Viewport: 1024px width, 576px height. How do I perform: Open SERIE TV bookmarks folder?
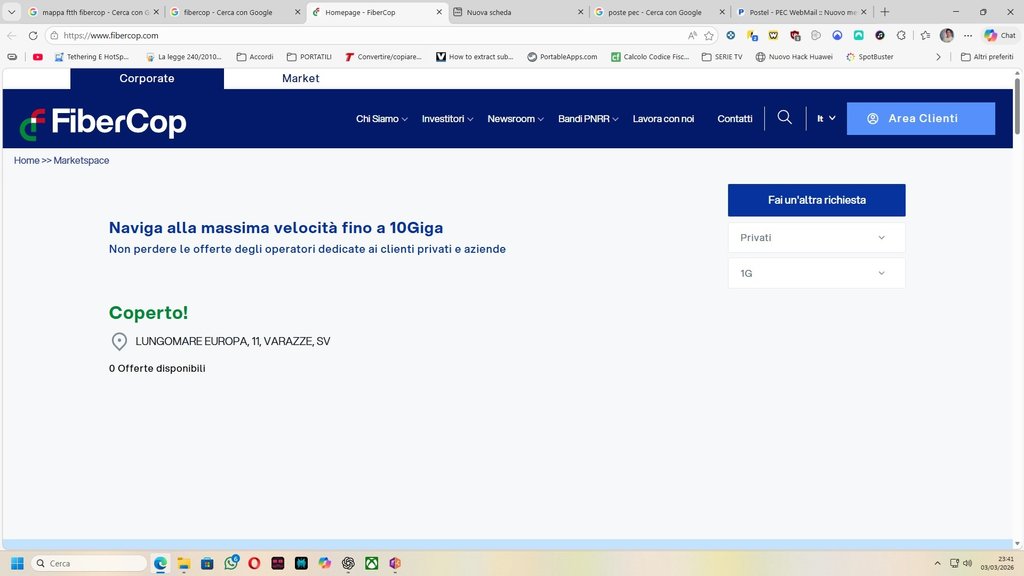pos(722,57)
